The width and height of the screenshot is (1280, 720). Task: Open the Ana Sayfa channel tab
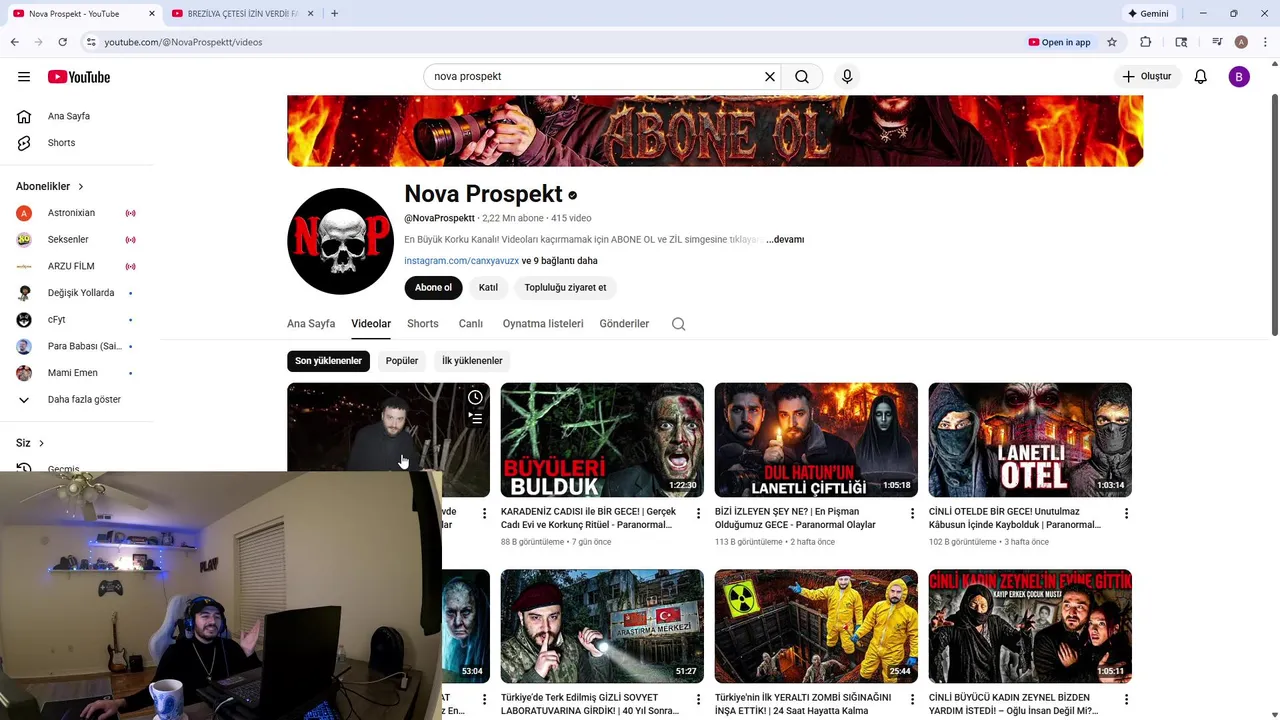click(311, 324)
